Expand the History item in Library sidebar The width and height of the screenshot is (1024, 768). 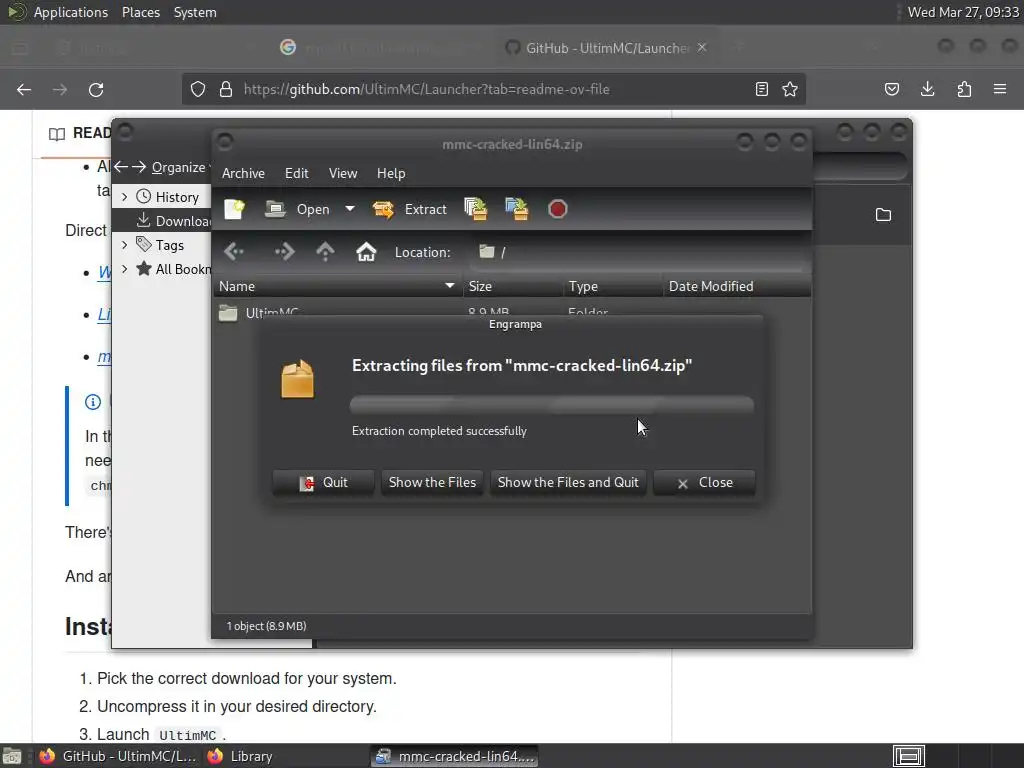tap(124, 197)
